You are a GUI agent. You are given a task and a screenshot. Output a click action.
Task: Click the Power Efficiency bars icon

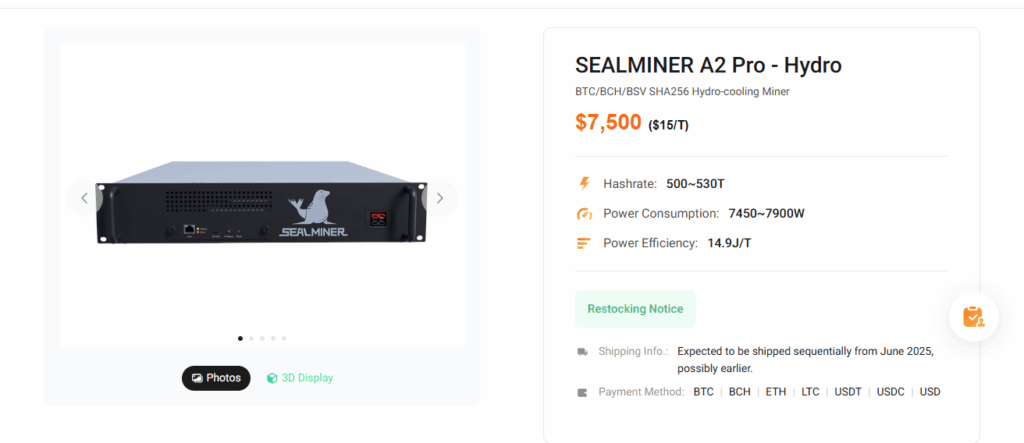click(585, 243)
